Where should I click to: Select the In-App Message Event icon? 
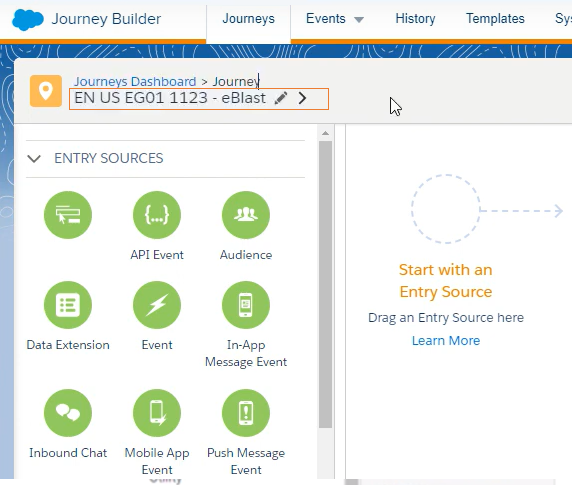246,305
